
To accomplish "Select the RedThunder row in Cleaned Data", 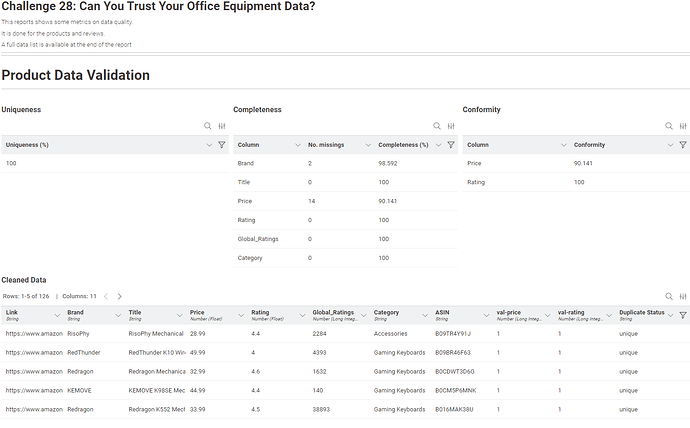I will [x=84, y=352].
